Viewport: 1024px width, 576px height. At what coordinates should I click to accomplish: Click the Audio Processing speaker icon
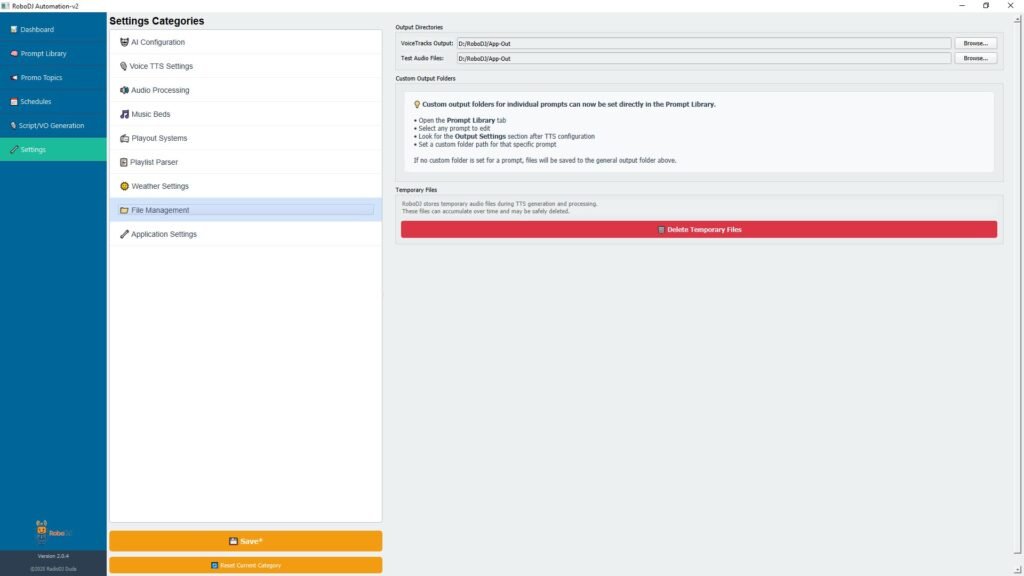(x=124, y=90)
